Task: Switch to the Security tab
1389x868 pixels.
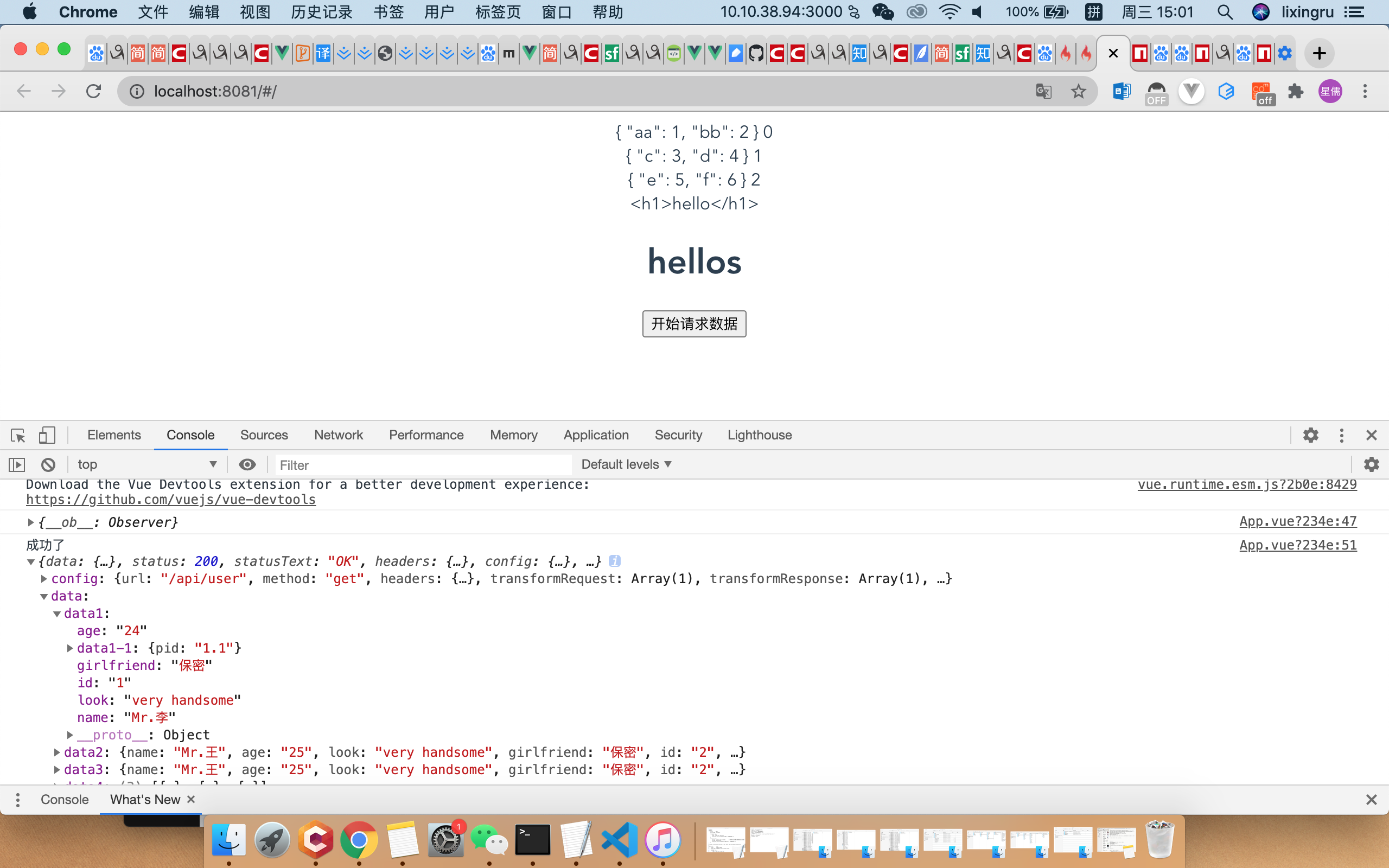Action: pos(678,435)
